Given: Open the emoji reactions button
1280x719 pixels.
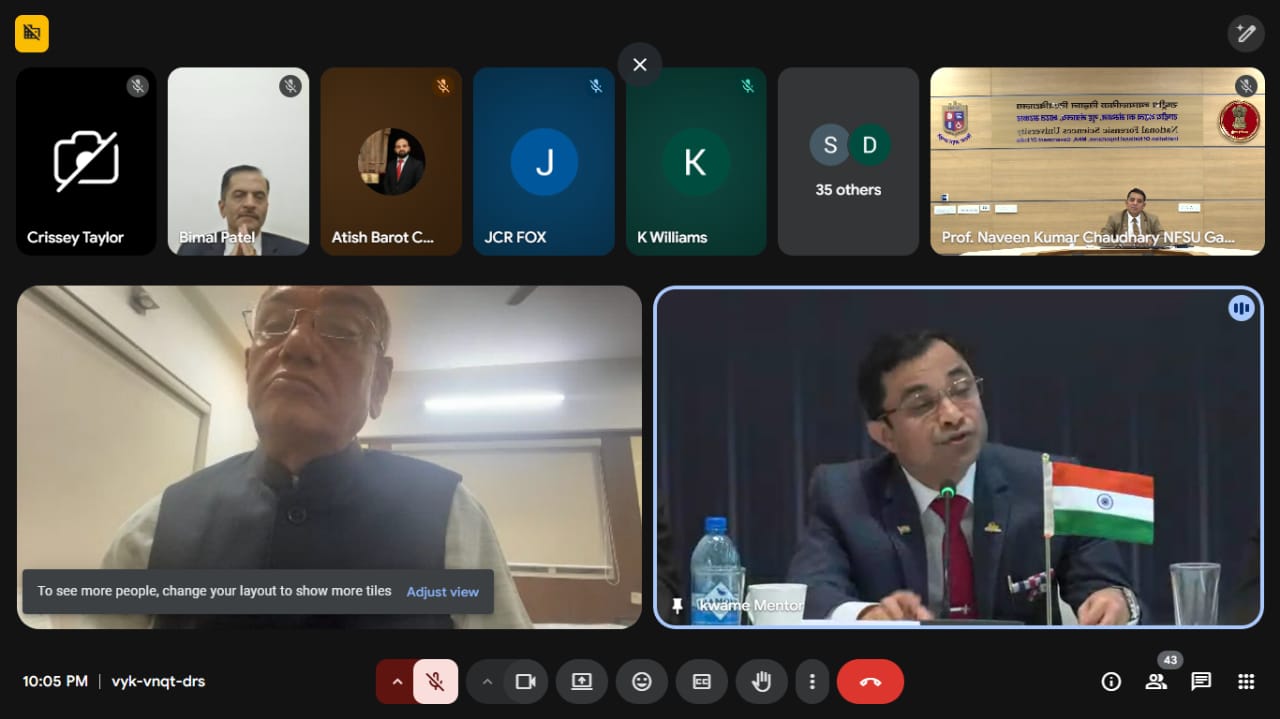Looking at the screenshot, I should tap(642, 682).
